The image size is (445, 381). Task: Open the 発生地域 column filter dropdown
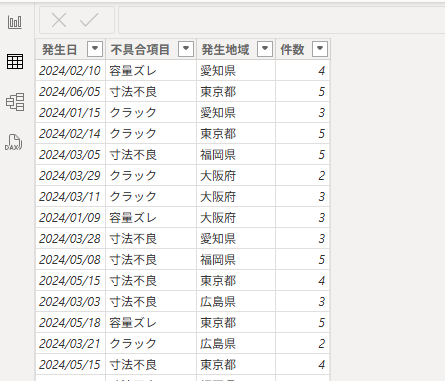pyautogui.click(x=265, y=49)
